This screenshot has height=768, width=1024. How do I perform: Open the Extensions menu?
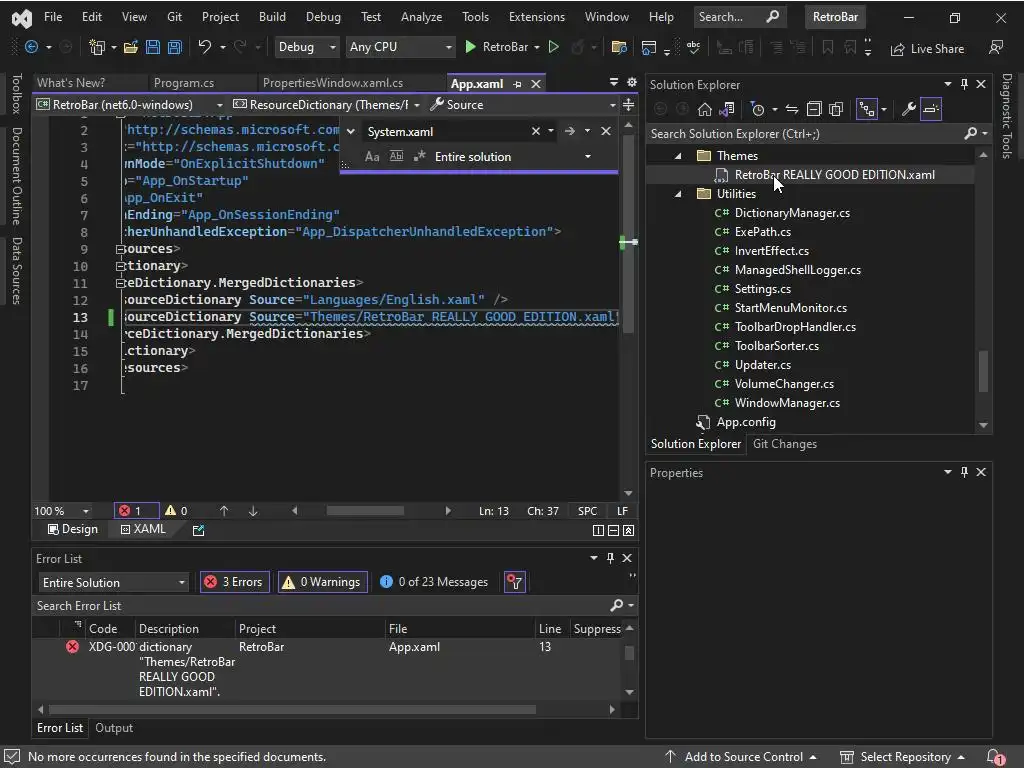pyautogui.click(x=537, y=17)
